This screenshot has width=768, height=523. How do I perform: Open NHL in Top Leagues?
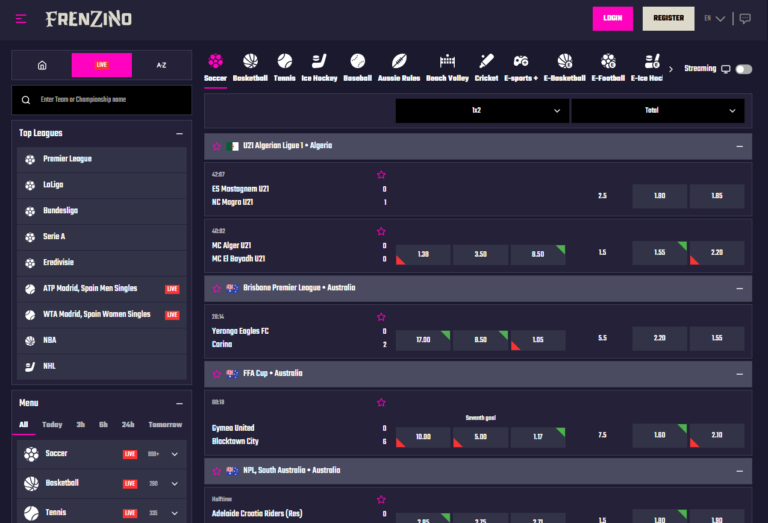tap(102, 366)
